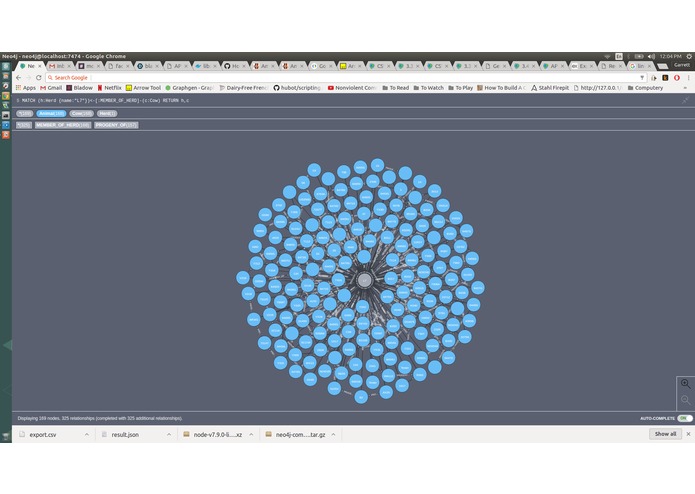Expand the To Play bookmarks folder
The width and height of the screenshot is (695, 494).
pos(461,88)
